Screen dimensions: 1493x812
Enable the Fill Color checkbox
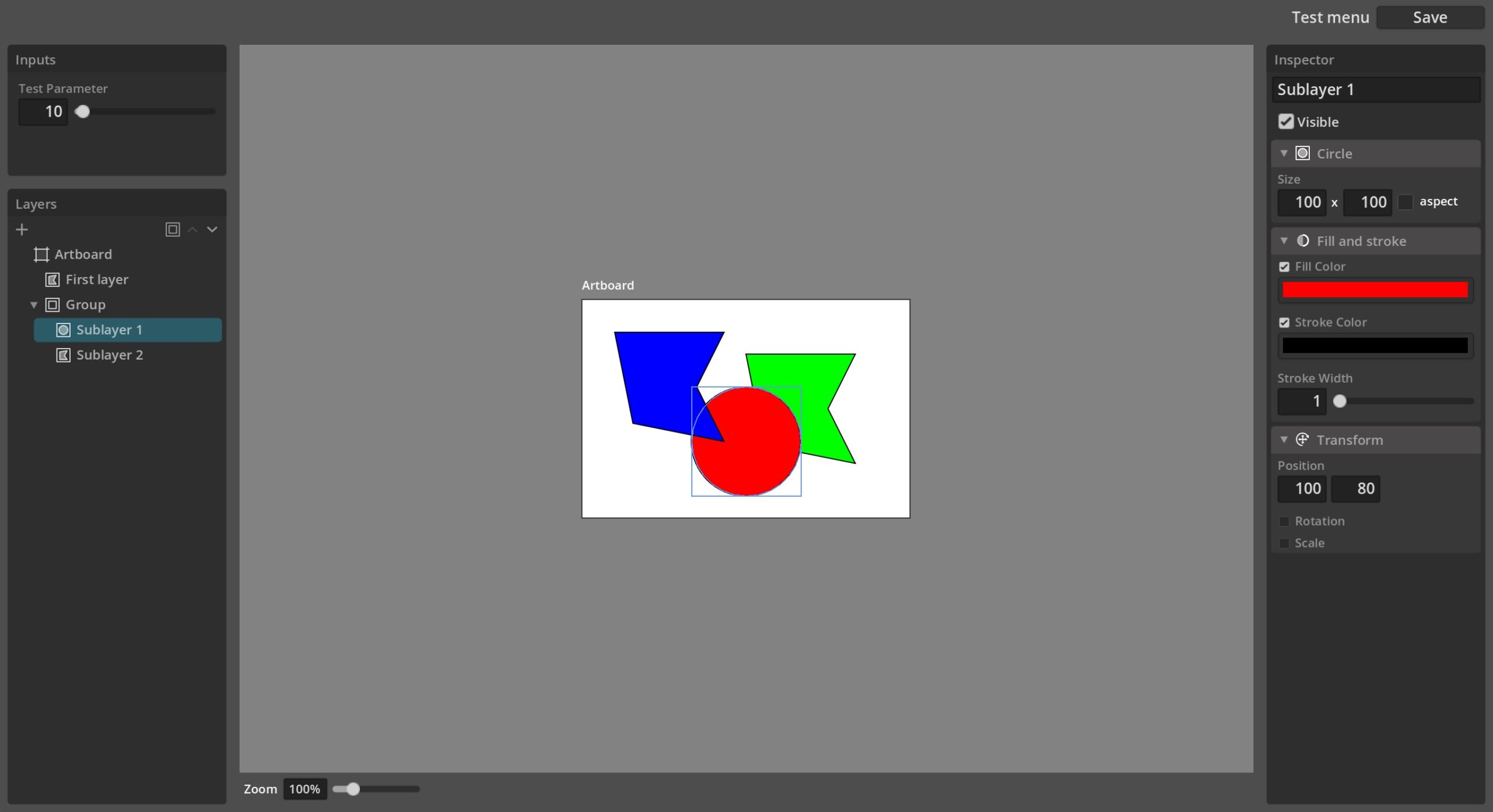pyautogui.click(x=1284, y=266)
